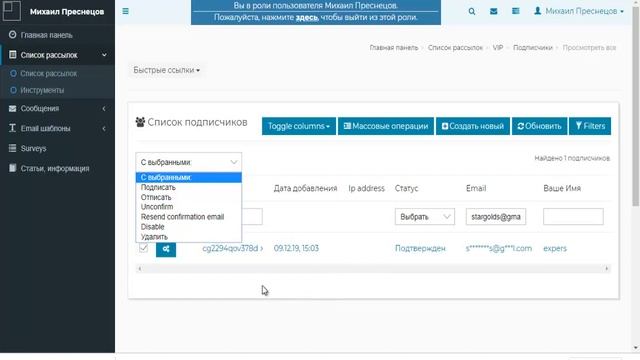This screenshot has width=640, height=360.
Task: Click the здесь link in the role banner
Action: pos(307,18)
